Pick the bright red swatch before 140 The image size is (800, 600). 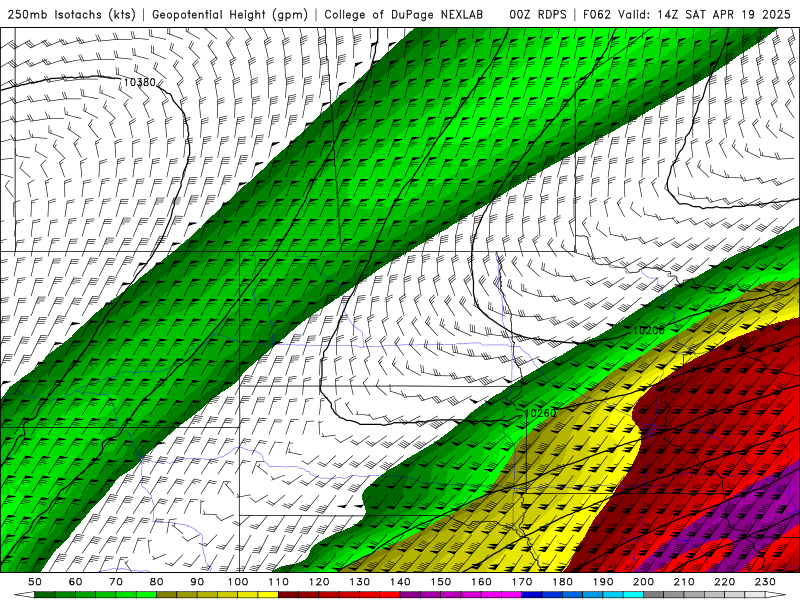point(390,594)
